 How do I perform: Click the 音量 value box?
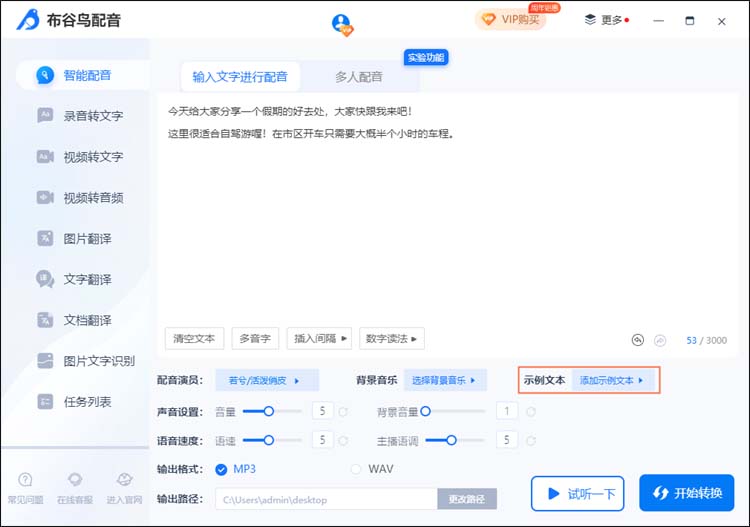(x=322, y=411)
